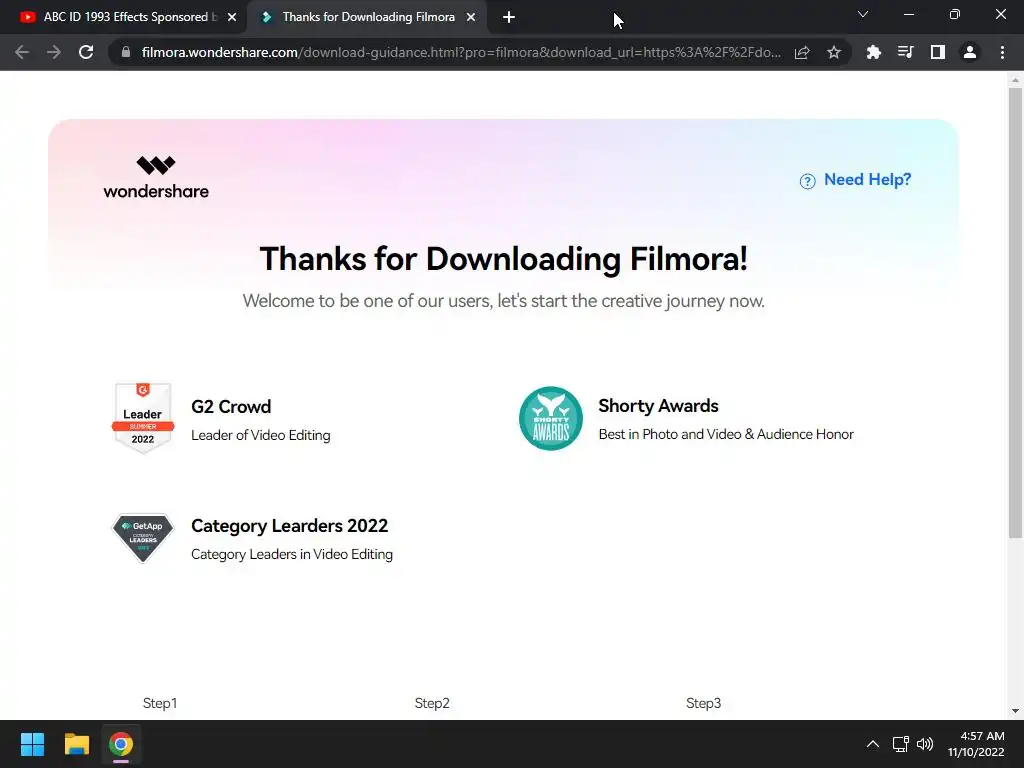Open the volume speaker tray icon

pos(925,744)
